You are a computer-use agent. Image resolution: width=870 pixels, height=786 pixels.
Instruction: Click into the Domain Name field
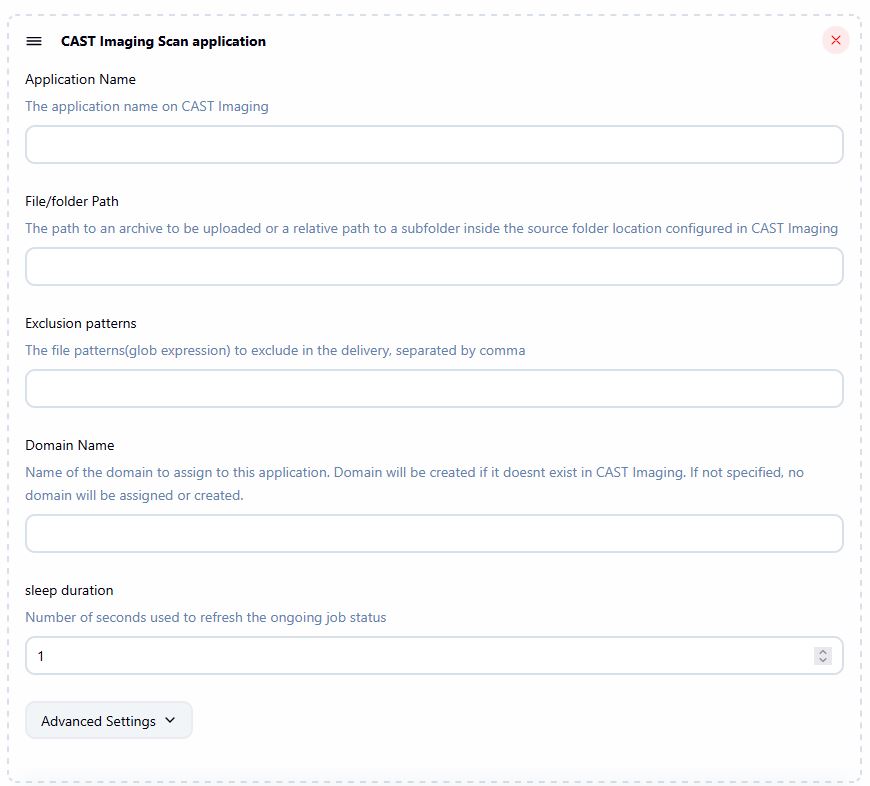(x=434, y=534)
